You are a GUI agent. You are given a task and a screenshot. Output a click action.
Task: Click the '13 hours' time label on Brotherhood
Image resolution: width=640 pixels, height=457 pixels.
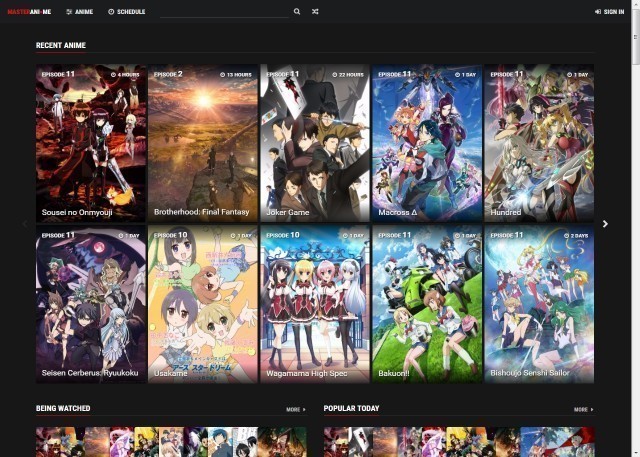236,75
